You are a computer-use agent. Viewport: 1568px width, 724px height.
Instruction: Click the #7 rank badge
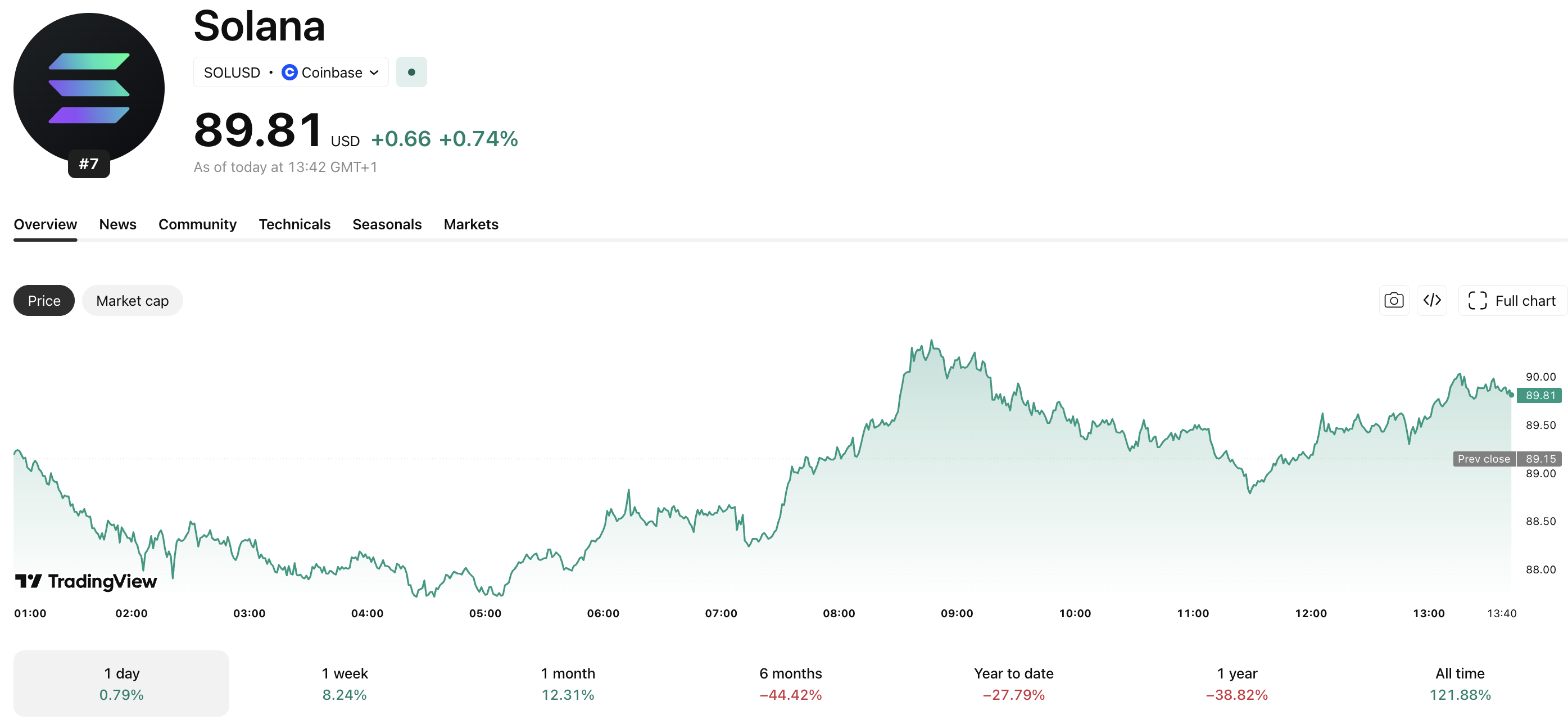pyautogui.click(x=89, y=164)
